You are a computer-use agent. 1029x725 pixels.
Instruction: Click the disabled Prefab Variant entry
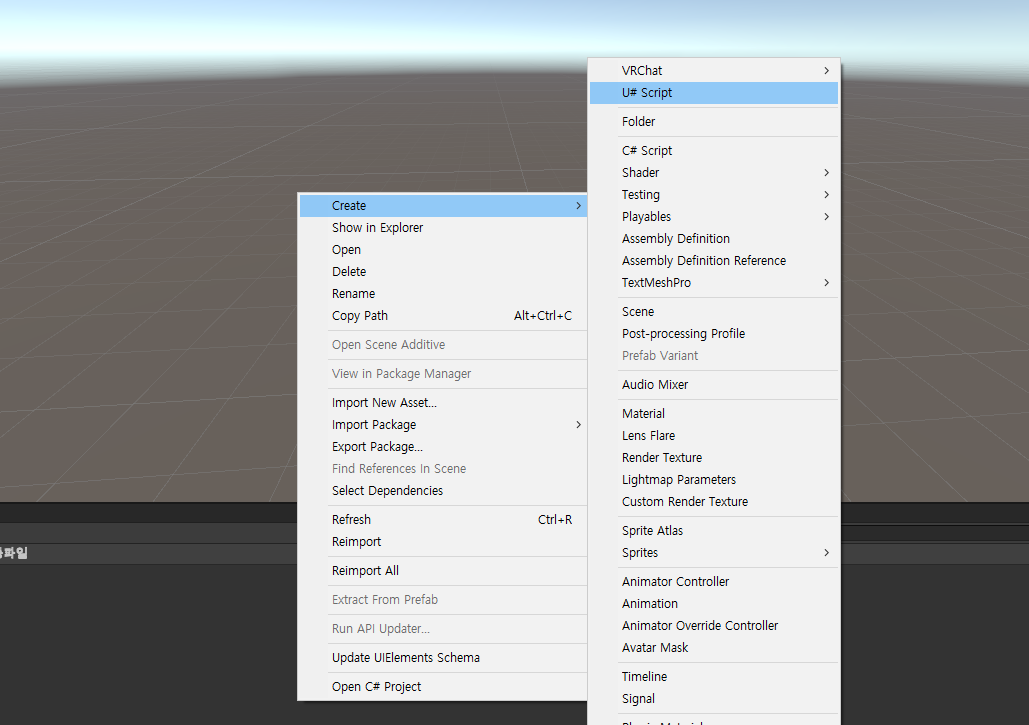(x=714, y=356)
